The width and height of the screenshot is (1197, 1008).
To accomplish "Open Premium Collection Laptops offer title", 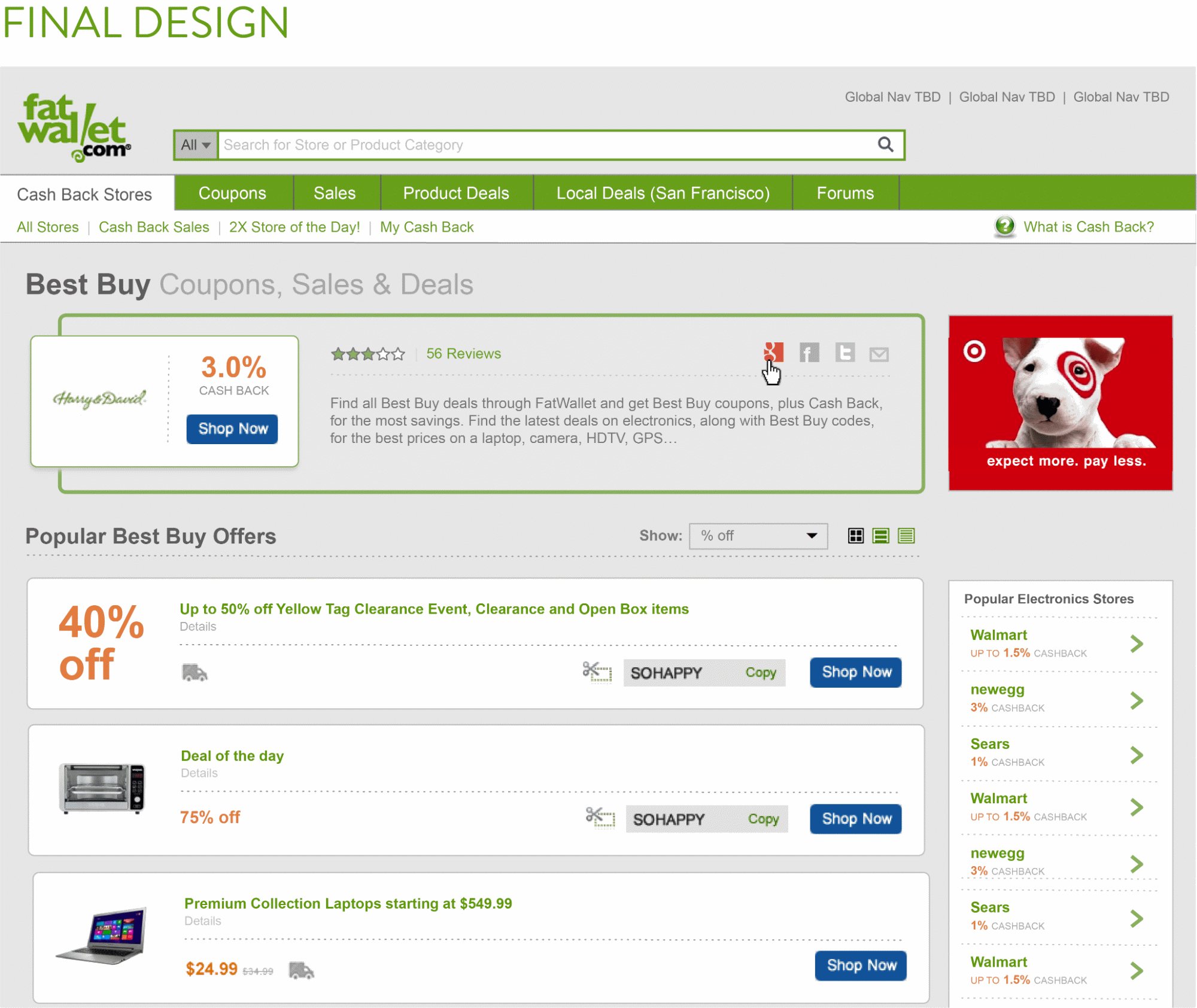I will pyautogui.click(x=348, y=903).
